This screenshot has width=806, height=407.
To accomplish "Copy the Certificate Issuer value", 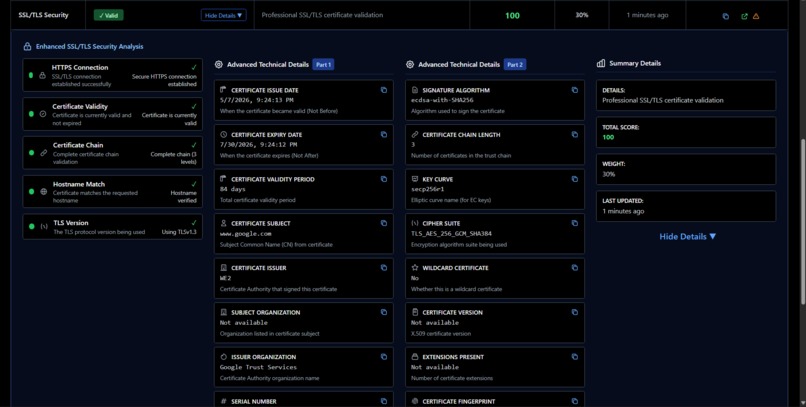I will (x=383, y=268).
